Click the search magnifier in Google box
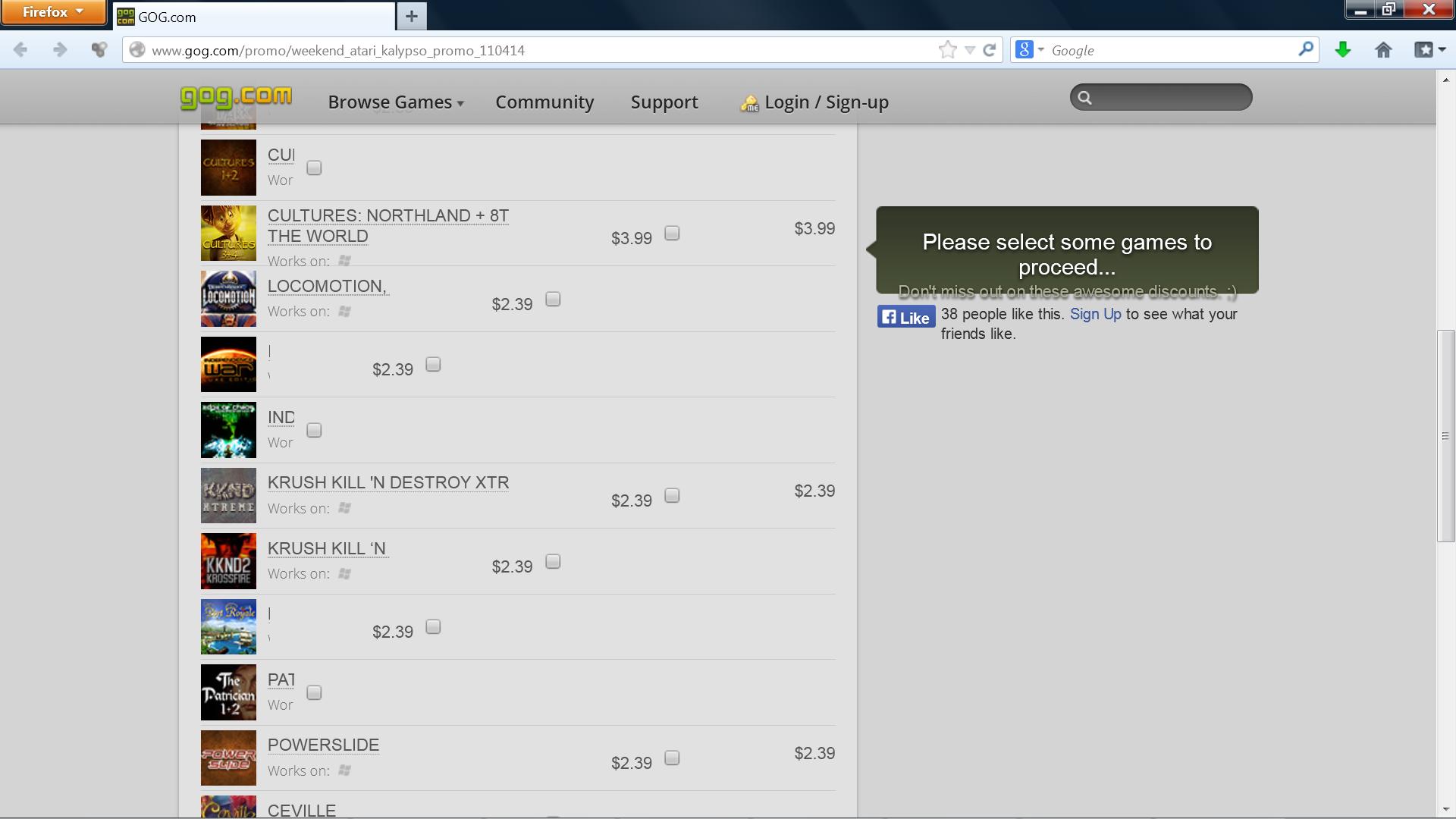The height and width of the screenshot is (819, 1456). tap(1305, 49)
